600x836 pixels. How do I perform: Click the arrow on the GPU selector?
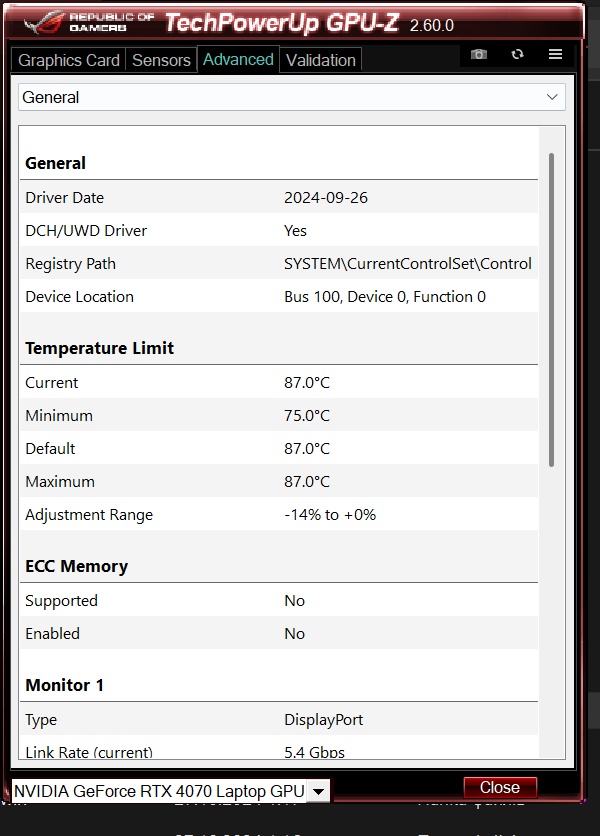[x=318, y=790]
